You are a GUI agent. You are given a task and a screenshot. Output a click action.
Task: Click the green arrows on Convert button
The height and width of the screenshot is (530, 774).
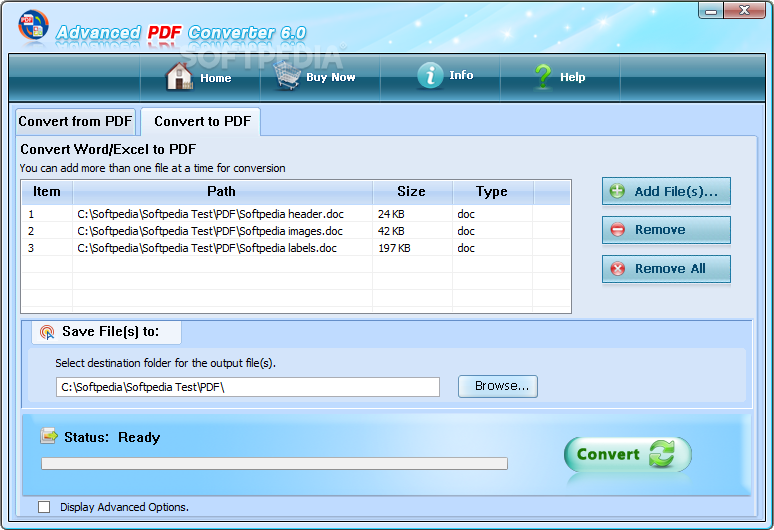tap(661, 453)
